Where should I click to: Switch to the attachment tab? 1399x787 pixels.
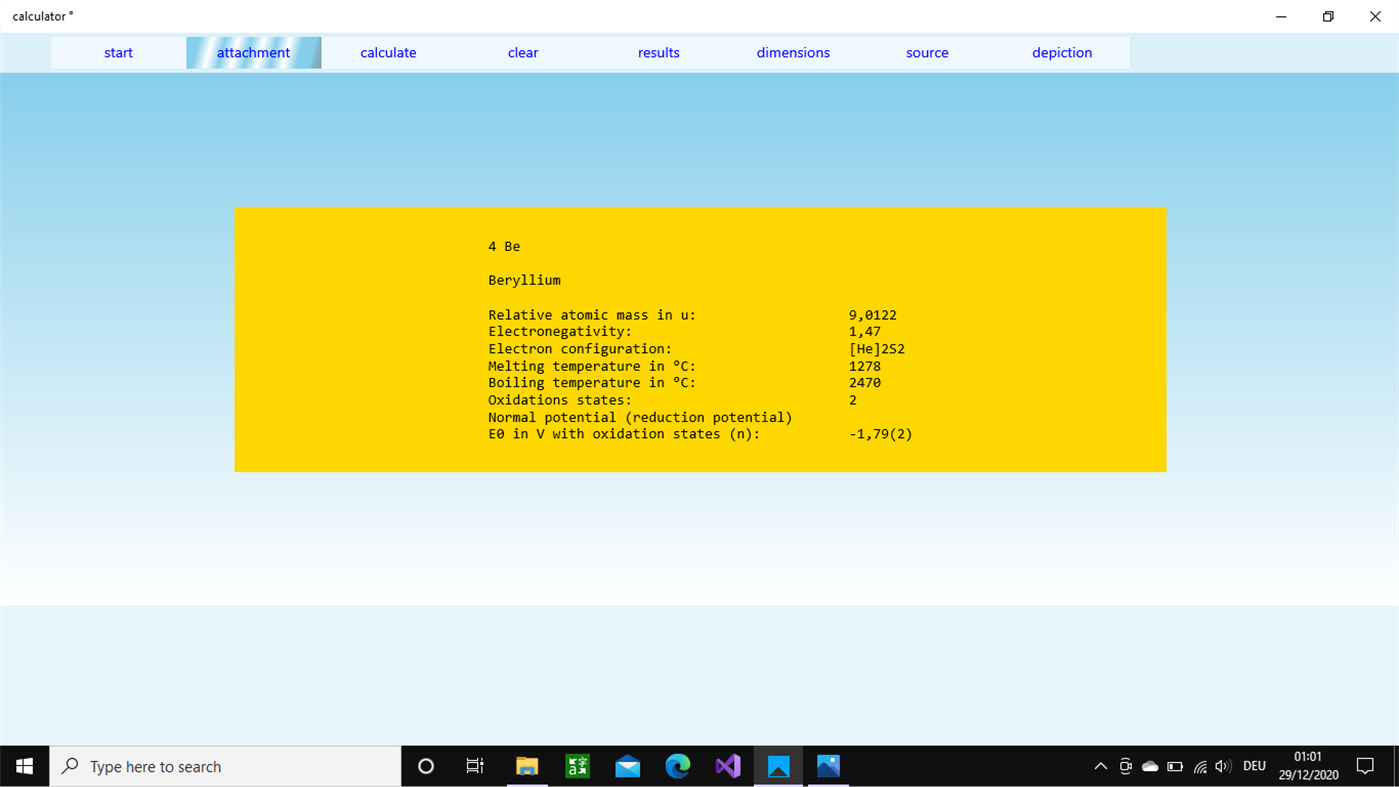[253, 52]
